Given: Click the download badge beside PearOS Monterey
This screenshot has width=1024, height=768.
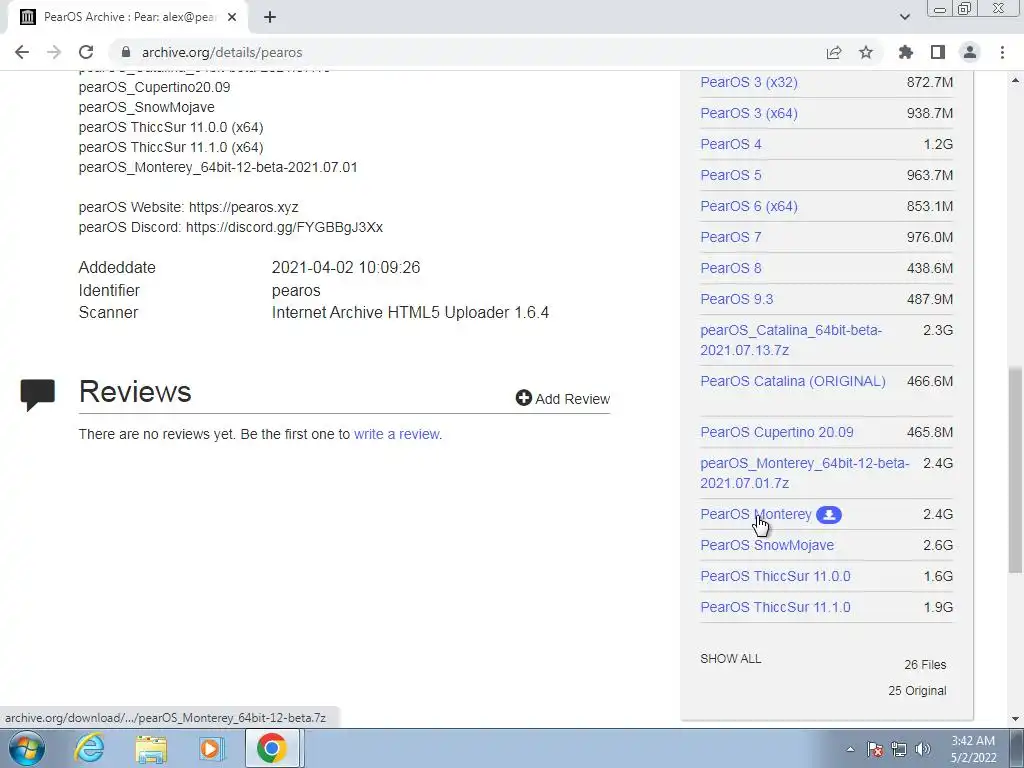Looking at the screenshot, I should (x=829, y=515).
